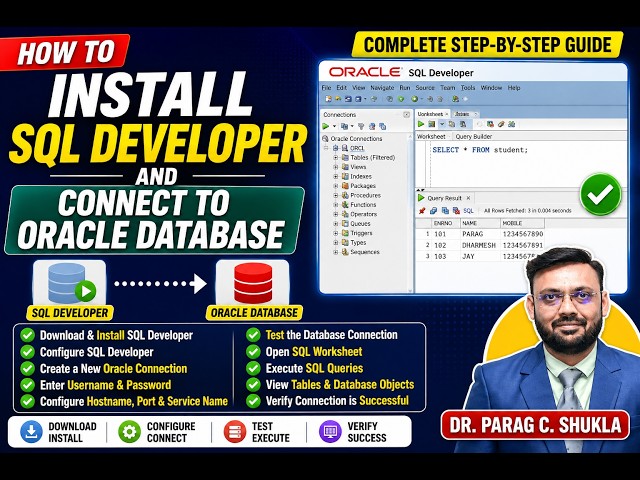This screenshot has width=640, height=480.
Task: Select the cell containing PARAG
Action: [x=480, y=234]
